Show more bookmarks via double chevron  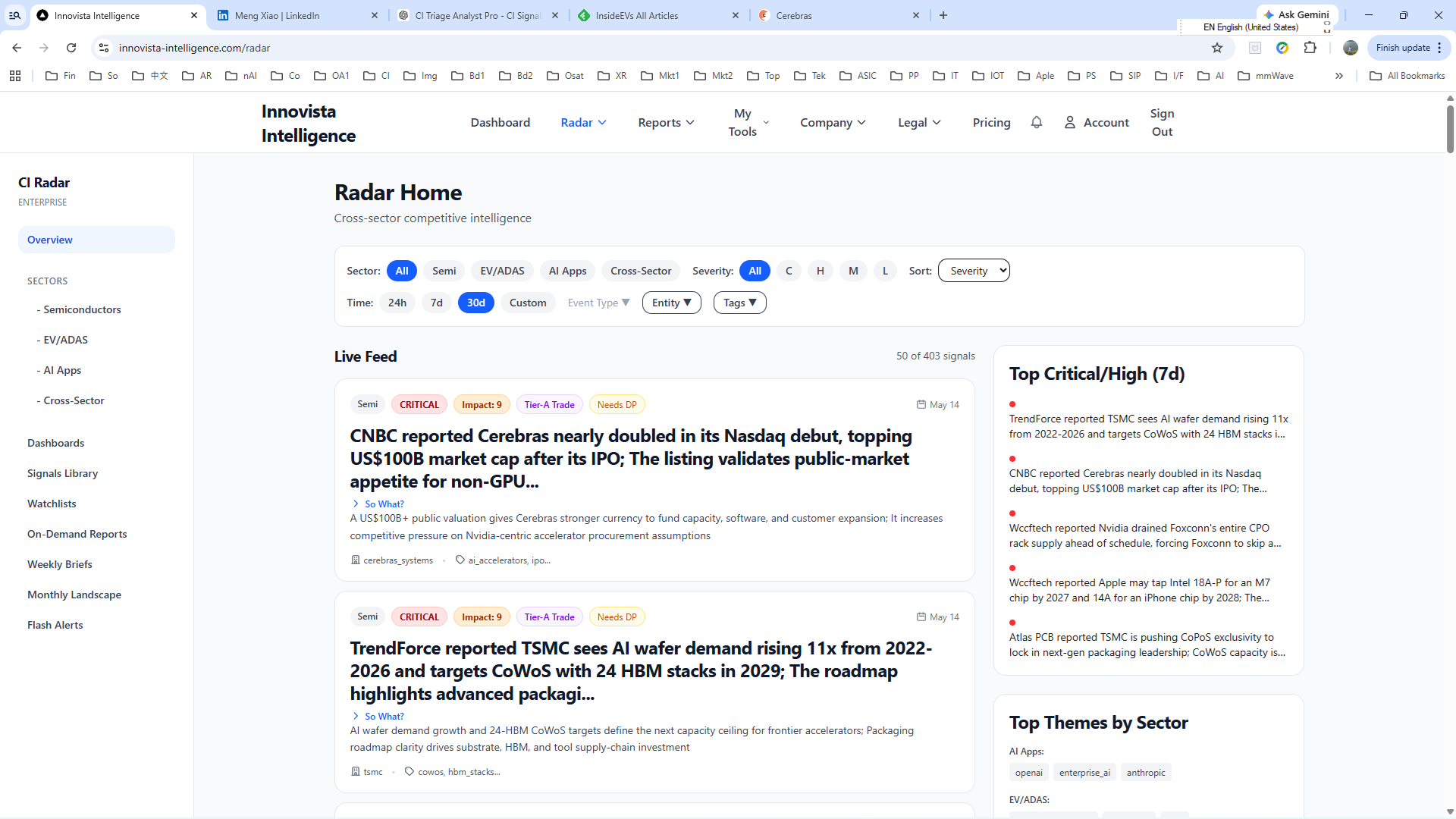[x=1339, y=76]
